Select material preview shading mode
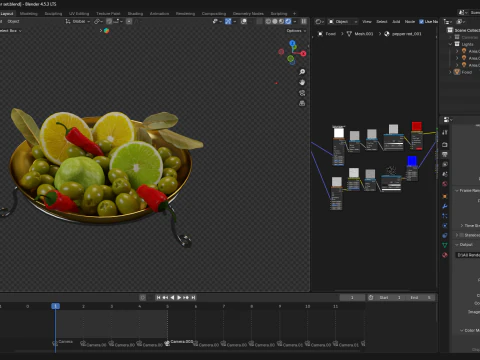This screenshot has height=360, width=480. [281, 21]
